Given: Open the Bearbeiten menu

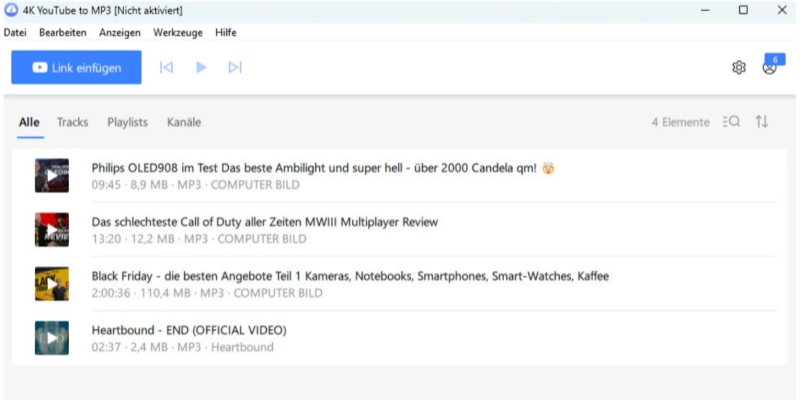Looking at the screenshot, I should click(x=63, y=33).
